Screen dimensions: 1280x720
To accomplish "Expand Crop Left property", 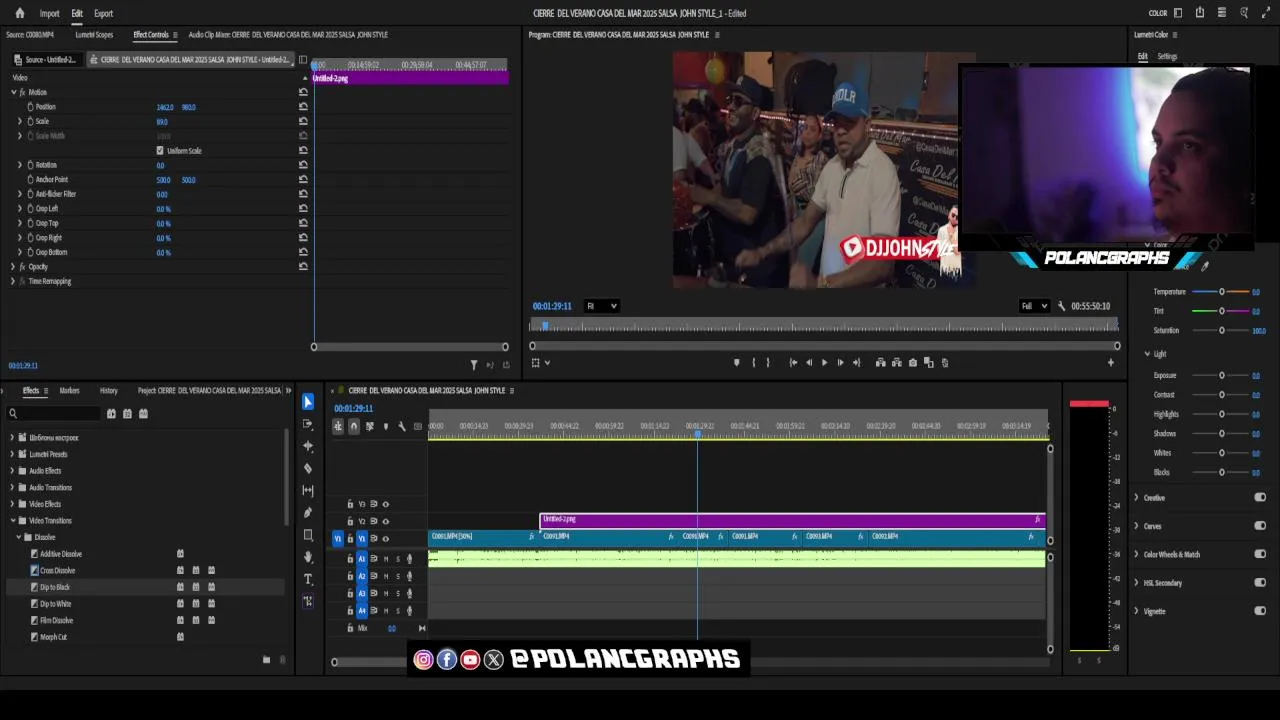I will coord(19,209).
